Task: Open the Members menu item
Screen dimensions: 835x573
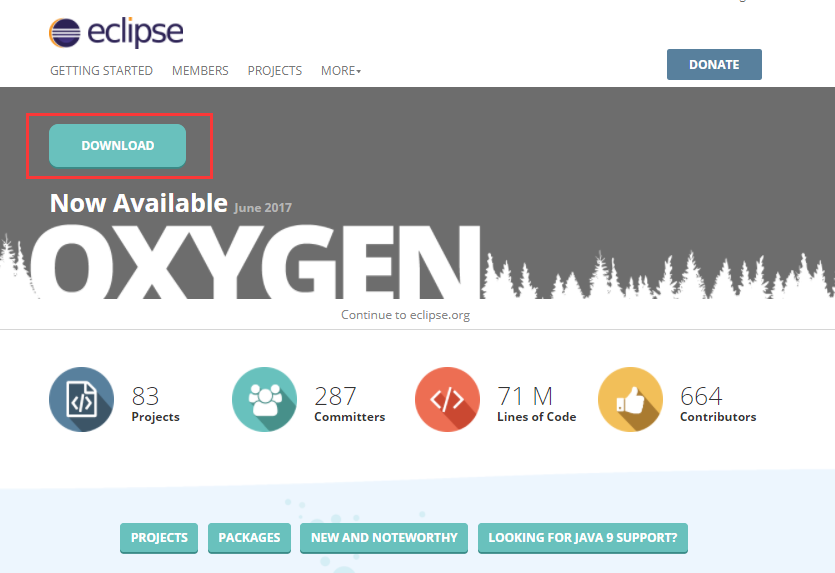Action: 200,71
